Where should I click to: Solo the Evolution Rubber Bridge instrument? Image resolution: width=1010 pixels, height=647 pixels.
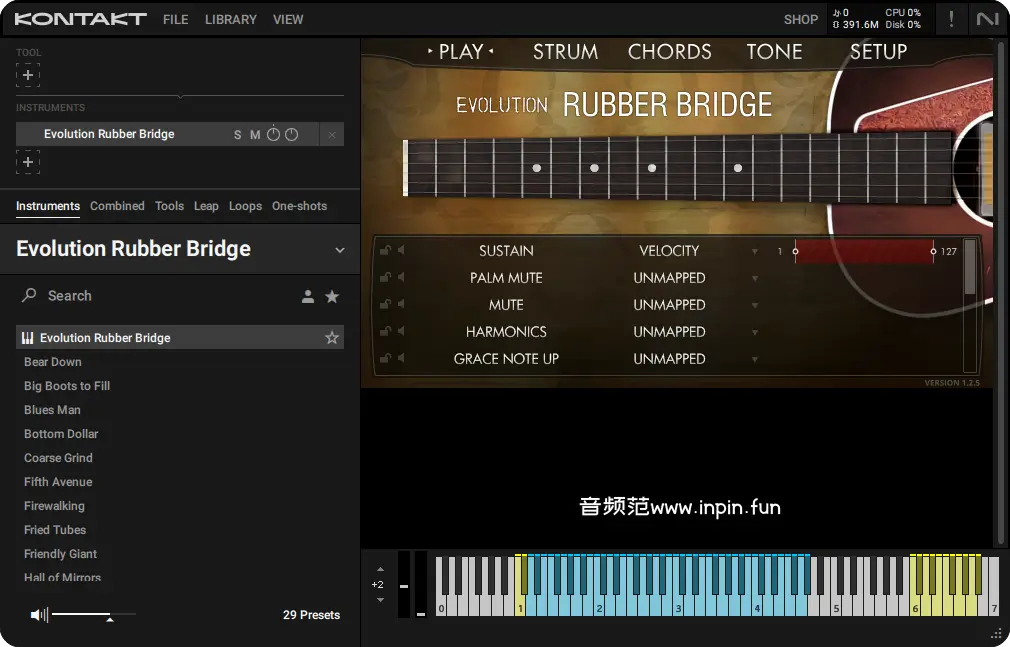(237, 135)
